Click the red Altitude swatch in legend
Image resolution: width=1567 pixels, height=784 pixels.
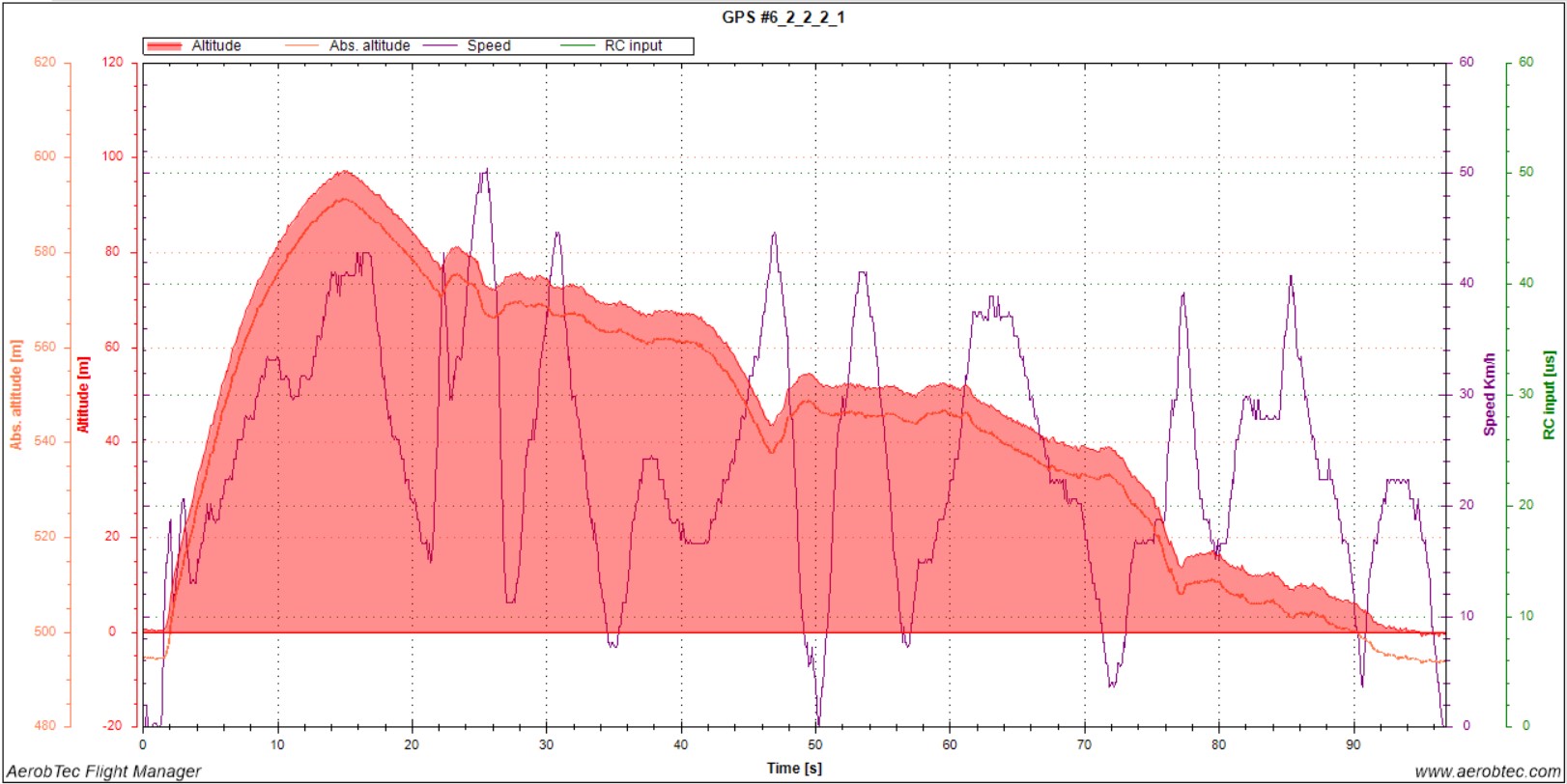point(165,46)
